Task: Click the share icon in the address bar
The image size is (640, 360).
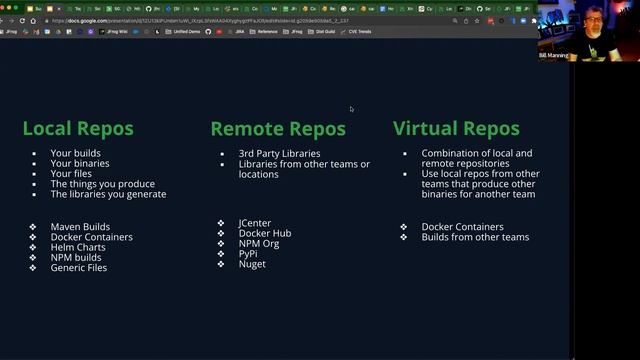Action: [x=466, y=21]
